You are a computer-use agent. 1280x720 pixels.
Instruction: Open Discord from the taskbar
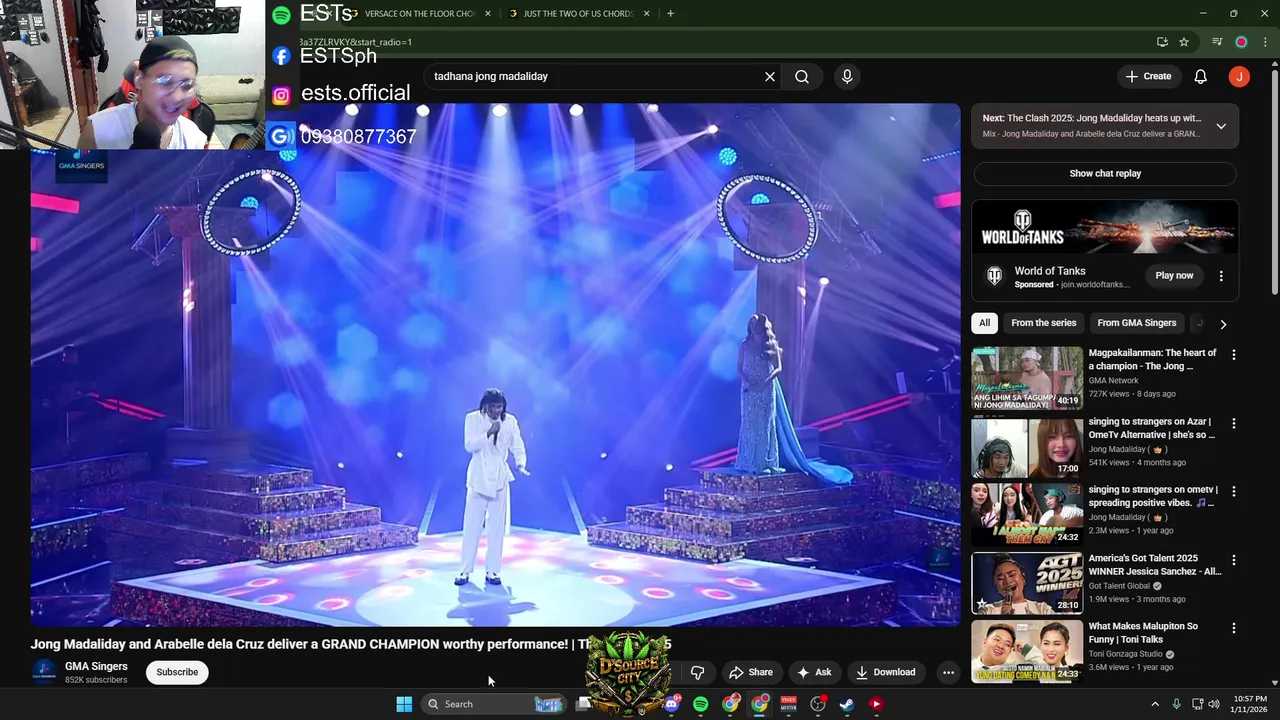671,704
